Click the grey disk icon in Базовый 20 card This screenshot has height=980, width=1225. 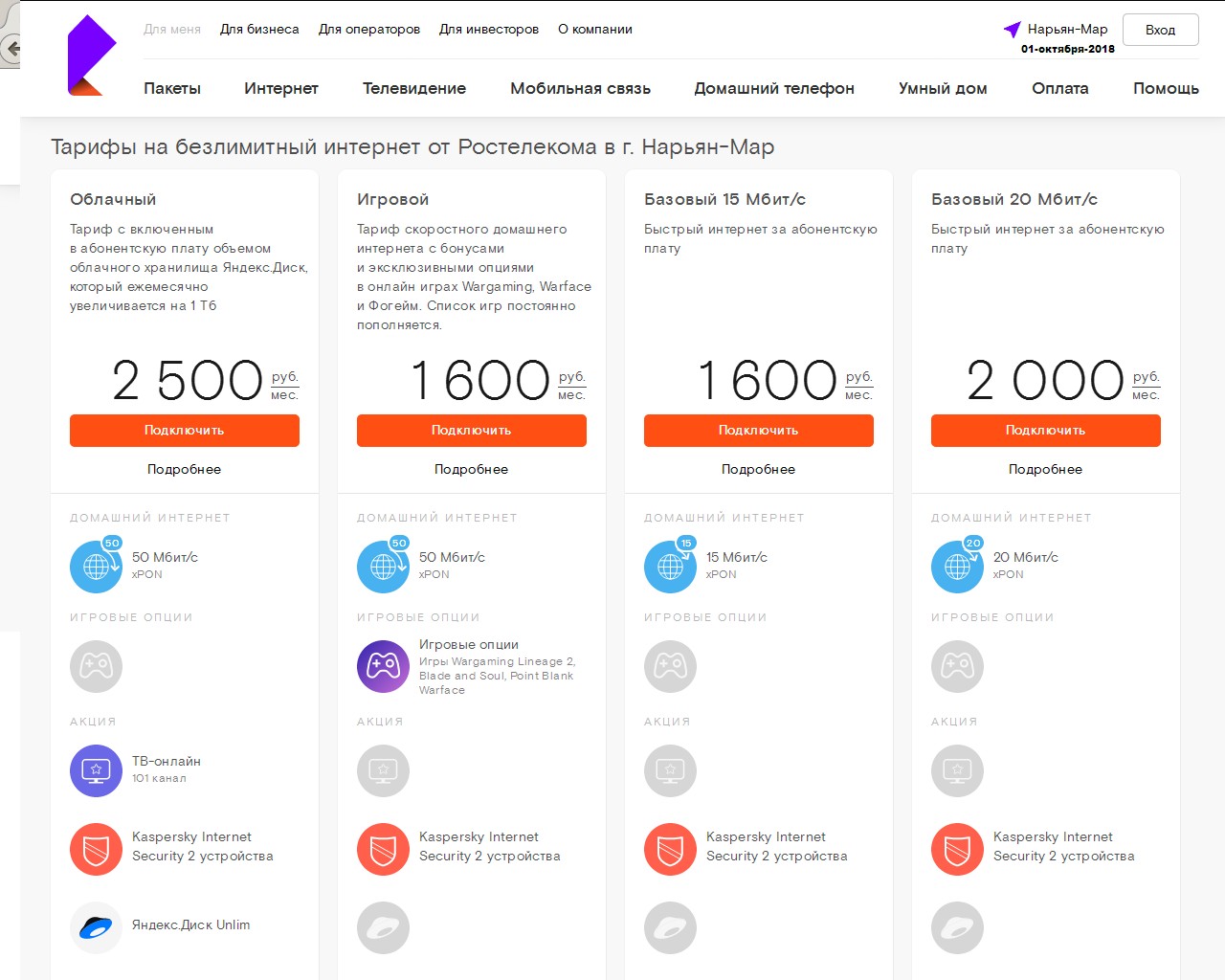(x=957, y=927)
